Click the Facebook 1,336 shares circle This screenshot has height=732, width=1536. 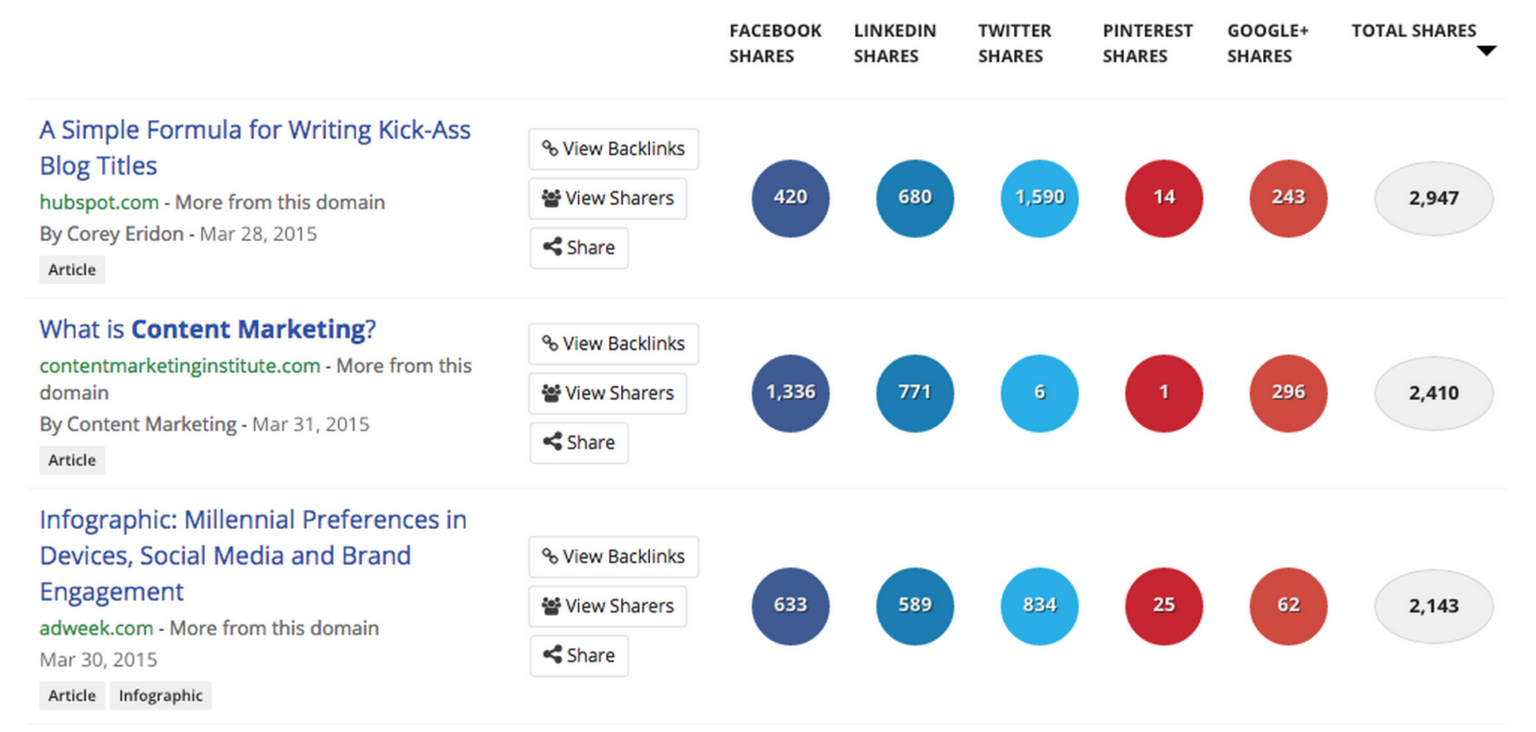coord(790,393)
